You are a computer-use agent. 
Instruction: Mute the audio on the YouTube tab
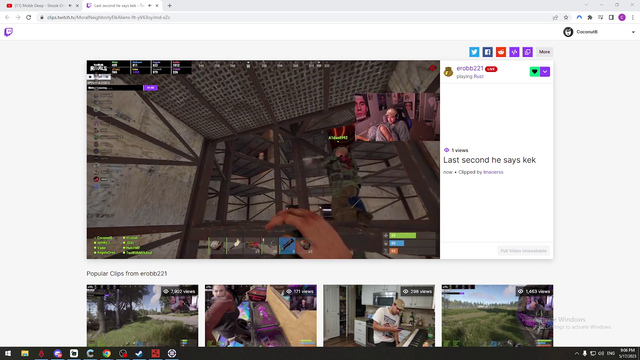70,6
